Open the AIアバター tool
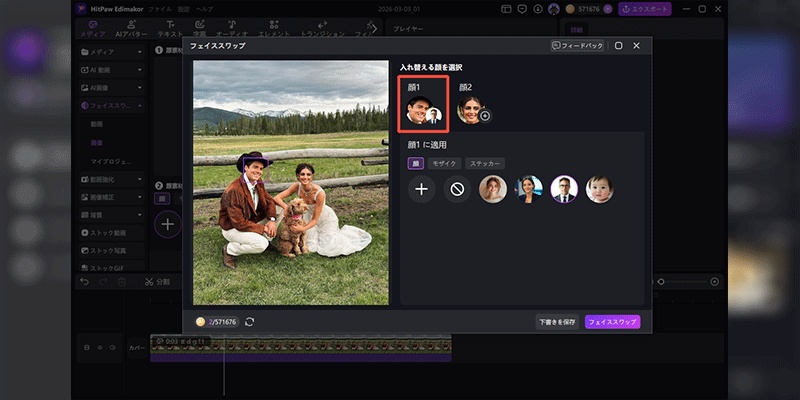 131,27
